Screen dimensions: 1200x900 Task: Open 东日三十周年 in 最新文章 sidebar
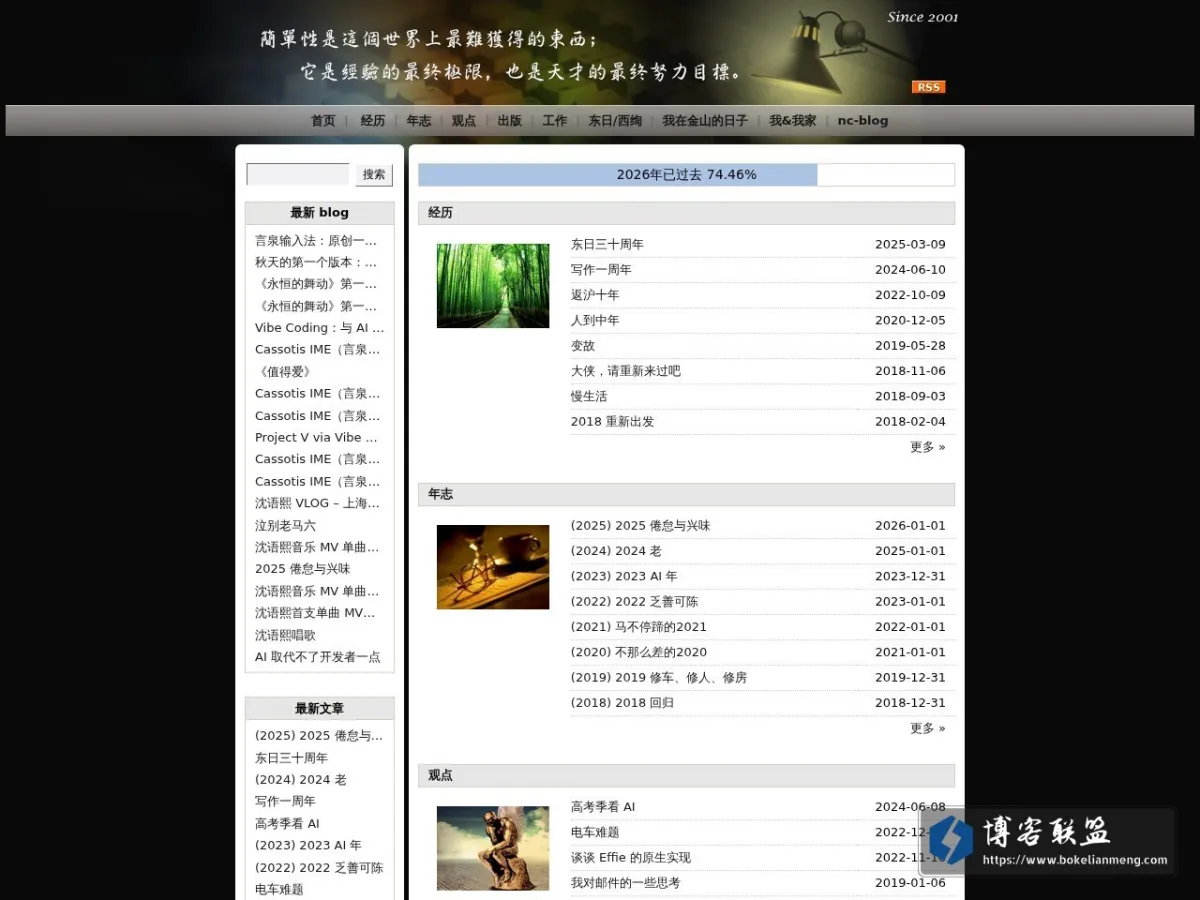coord(291,758)
